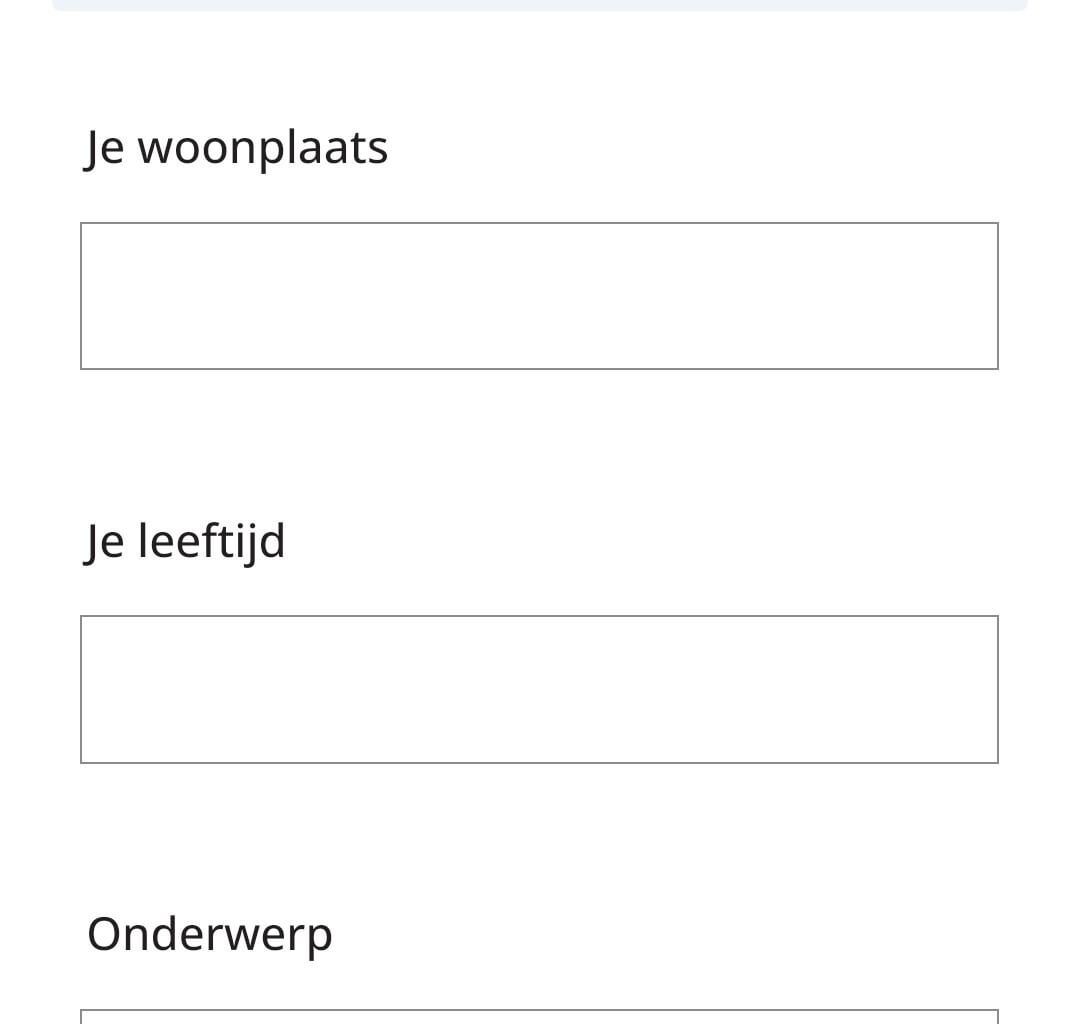The image size is (1080, 1024).
Task: Tap the word "leeftijd" in the second label
Action: tap(211, 541)
